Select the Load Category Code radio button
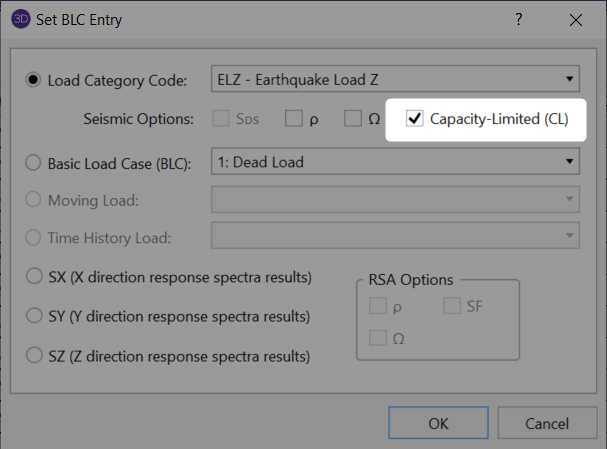Image resolution: width=607 pixels, height=449 pixels. click(x=33, y=79)
